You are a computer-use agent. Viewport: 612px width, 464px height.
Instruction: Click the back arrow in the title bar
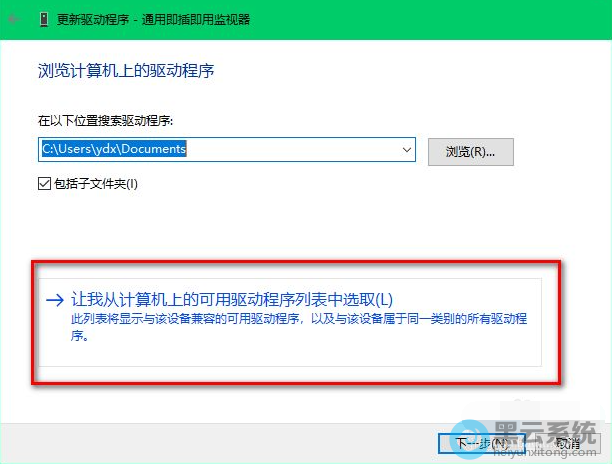(15, 19)
